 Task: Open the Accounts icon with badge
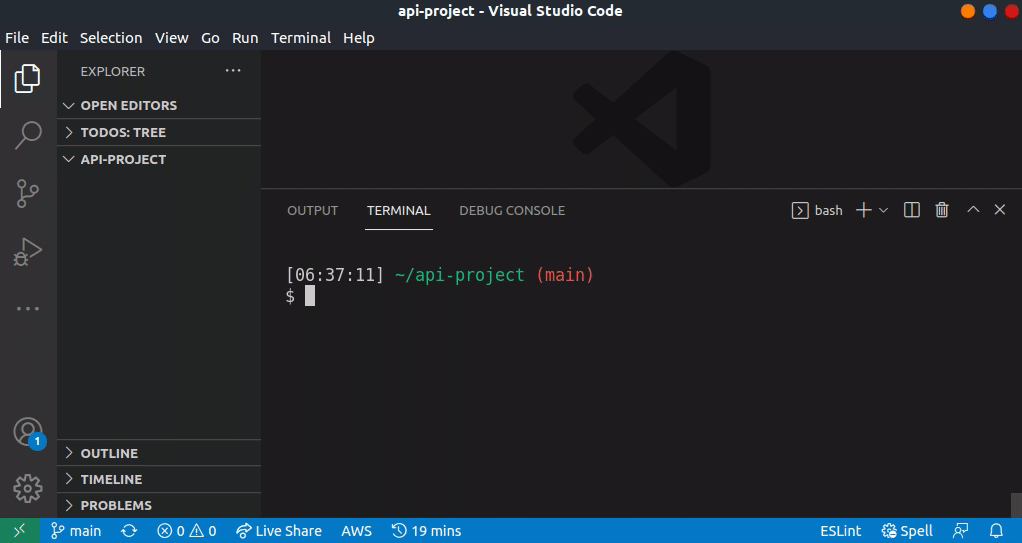[29, 433]
